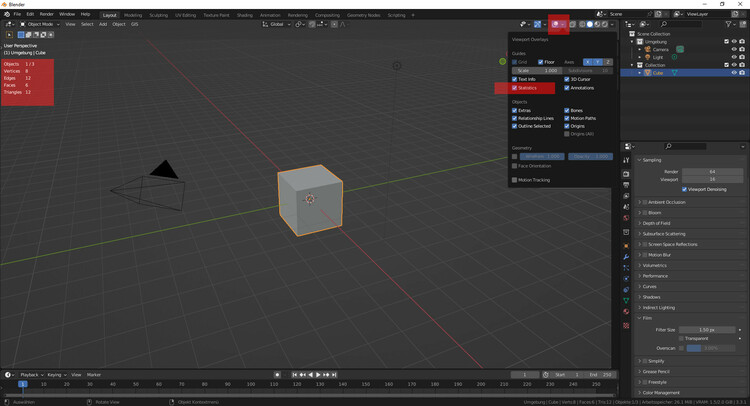Open the GIS menu

pos(134,24)
